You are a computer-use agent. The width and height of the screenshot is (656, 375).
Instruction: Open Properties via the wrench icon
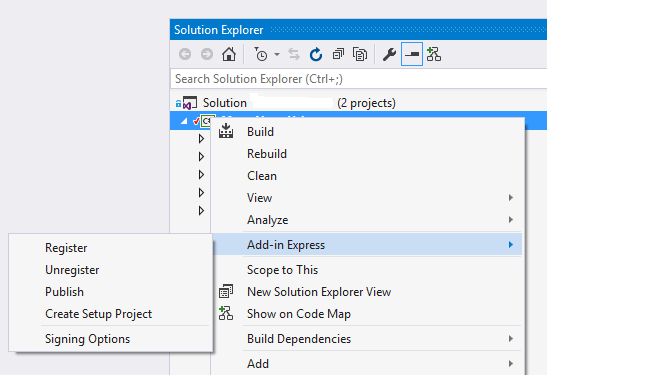(x=389, y=54)
